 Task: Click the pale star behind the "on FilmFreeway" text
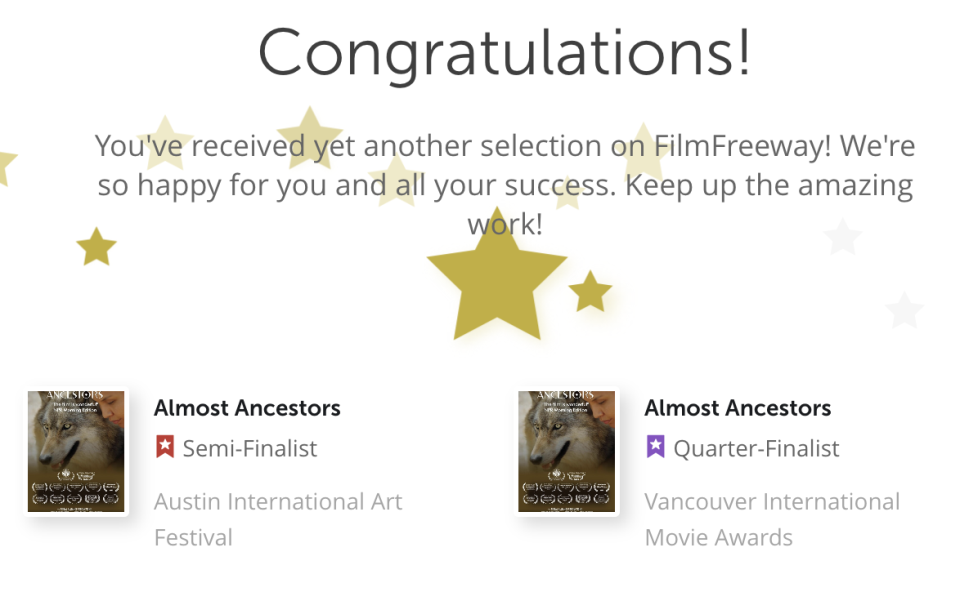point(643,153)
